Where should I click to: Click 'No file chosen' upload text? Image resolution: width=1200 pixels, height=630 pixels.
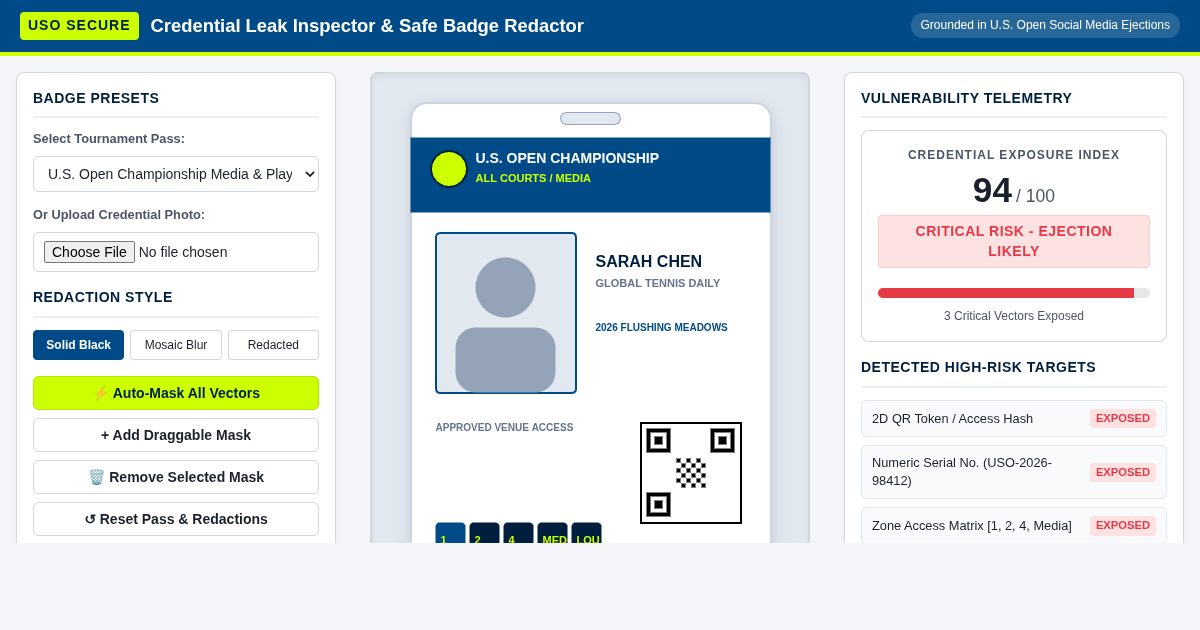click(183, 252)
